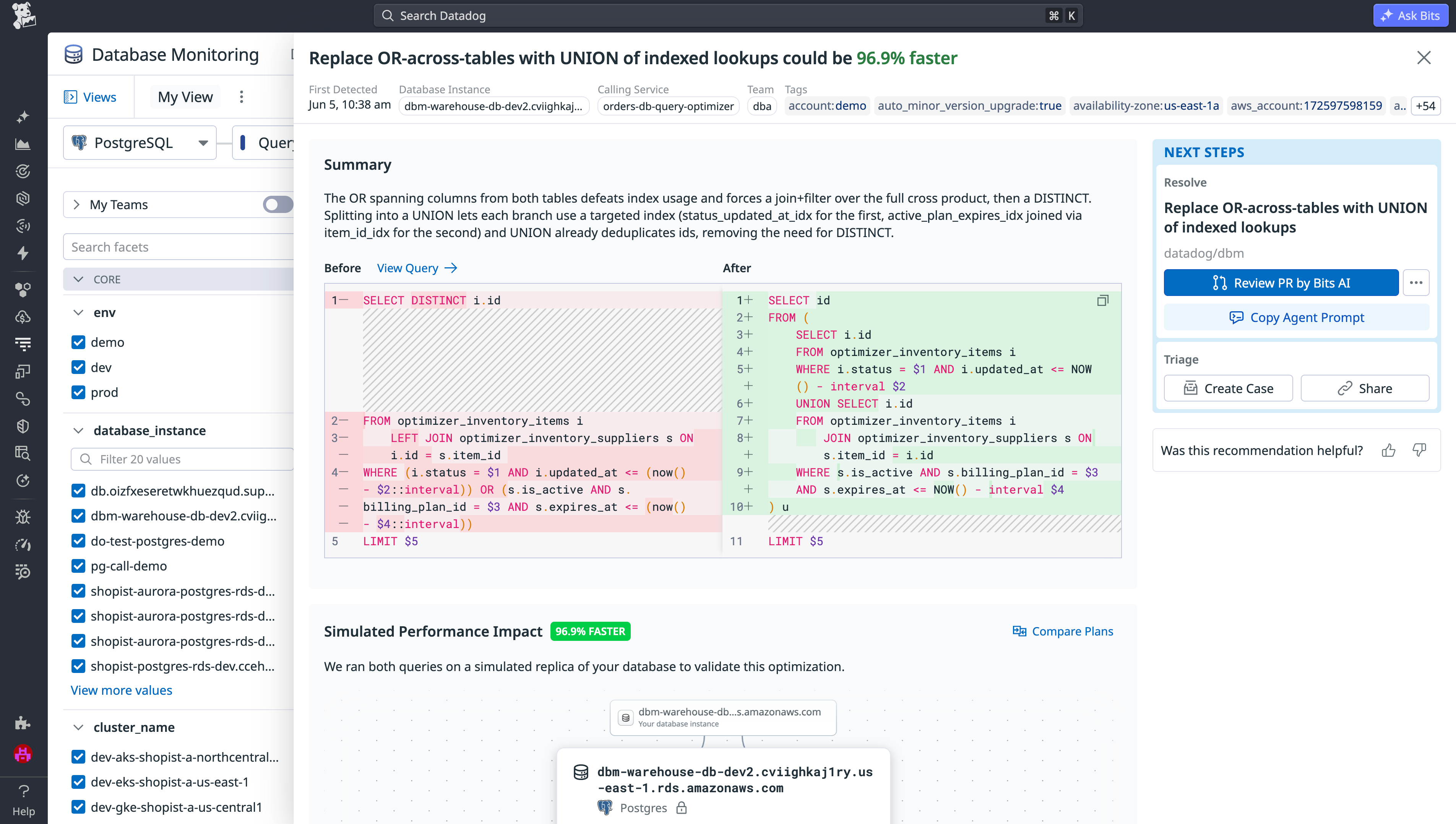The image size is (1456, 824).
Task: Click the Ask Bits button
Action: click(1411, 15)
